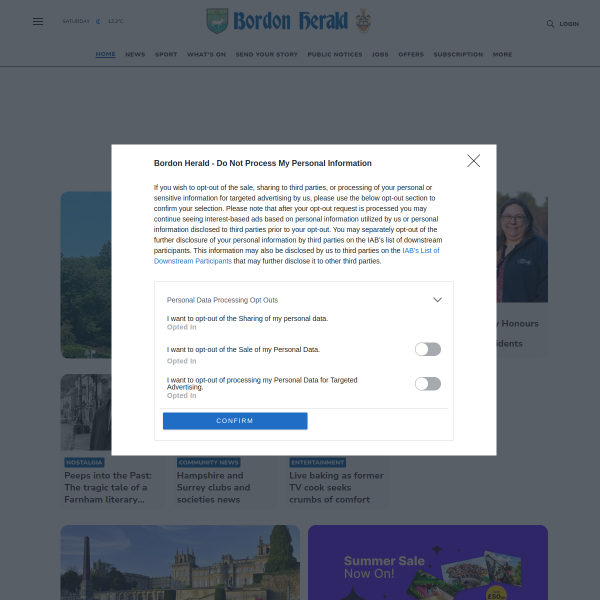
Task: Click the moon weather icon
Action: click(x=98, y=21)
